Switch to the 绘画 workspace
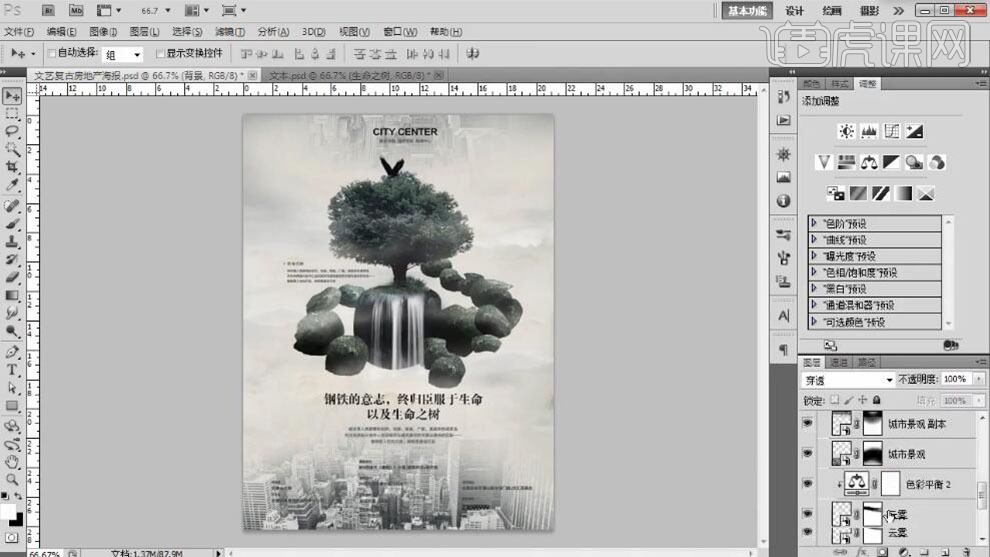990x557 pixels. pos(832,11)
